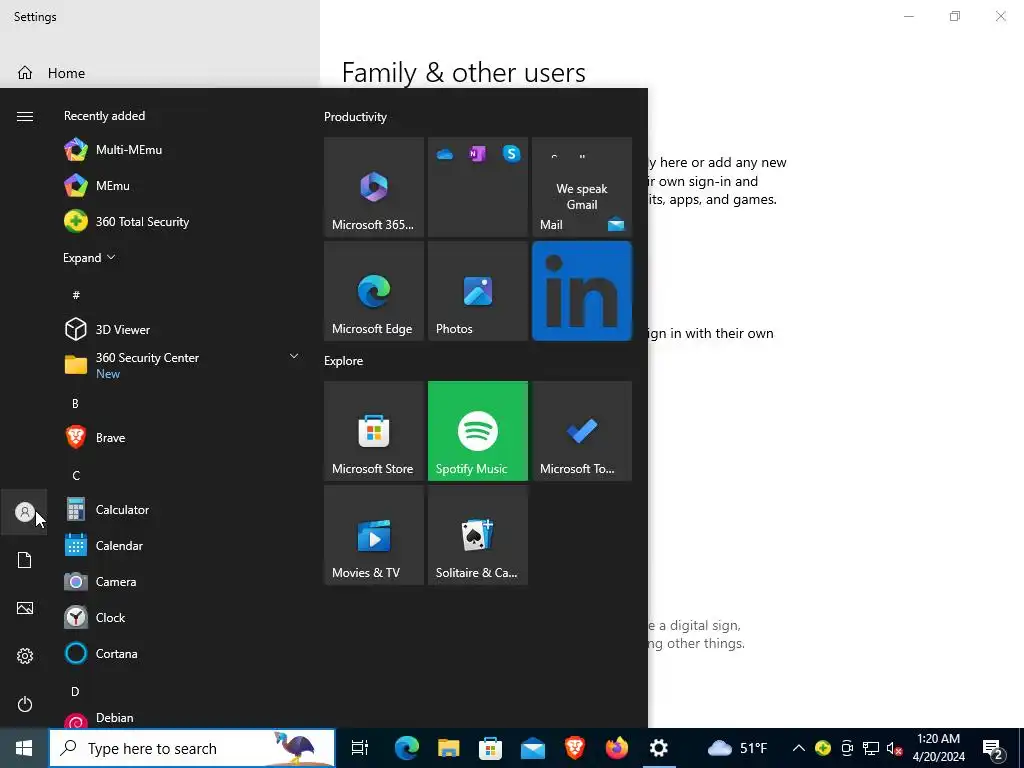1024x768 pixels.
Task: Open the Calculator app
Action: [x=180, y=509]
